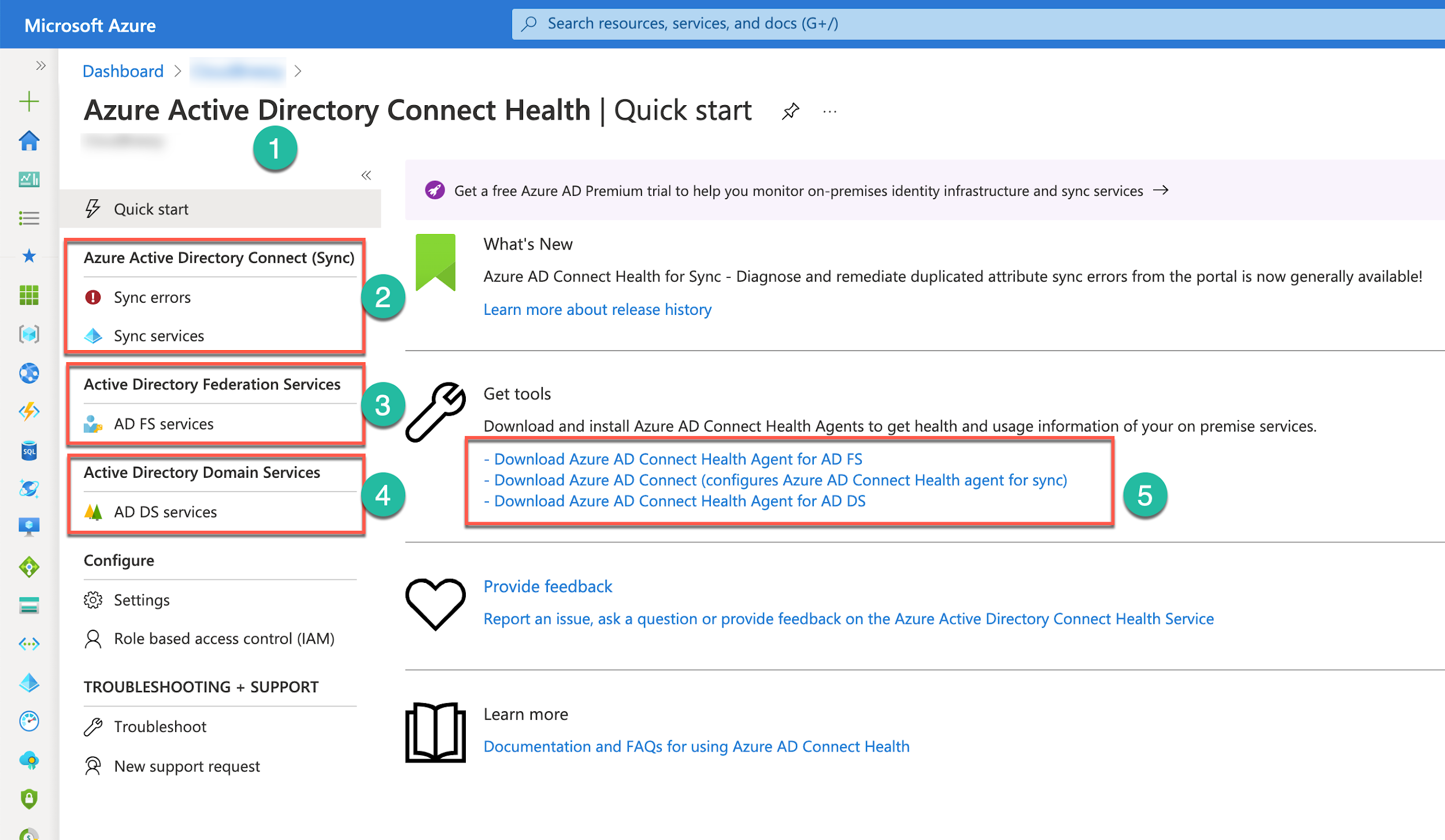Viewport: 1445px width, 840px height.
Task: Click the Create a resource plus icon
Action: [x=29, y=101]
